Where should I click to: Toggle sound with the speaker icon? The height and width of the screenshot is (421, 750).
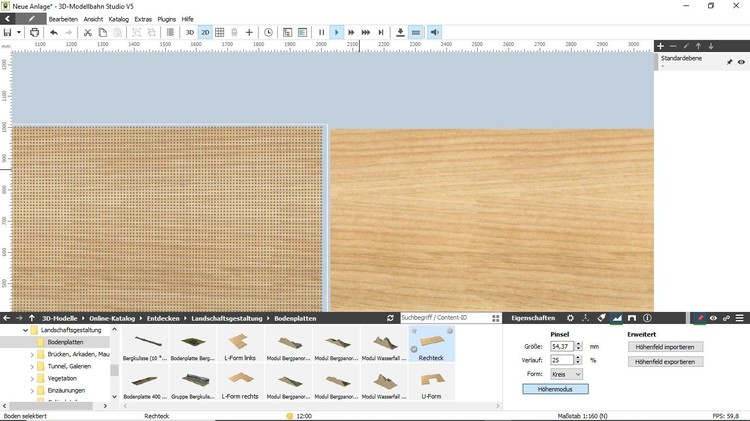[x=435, y=32]
